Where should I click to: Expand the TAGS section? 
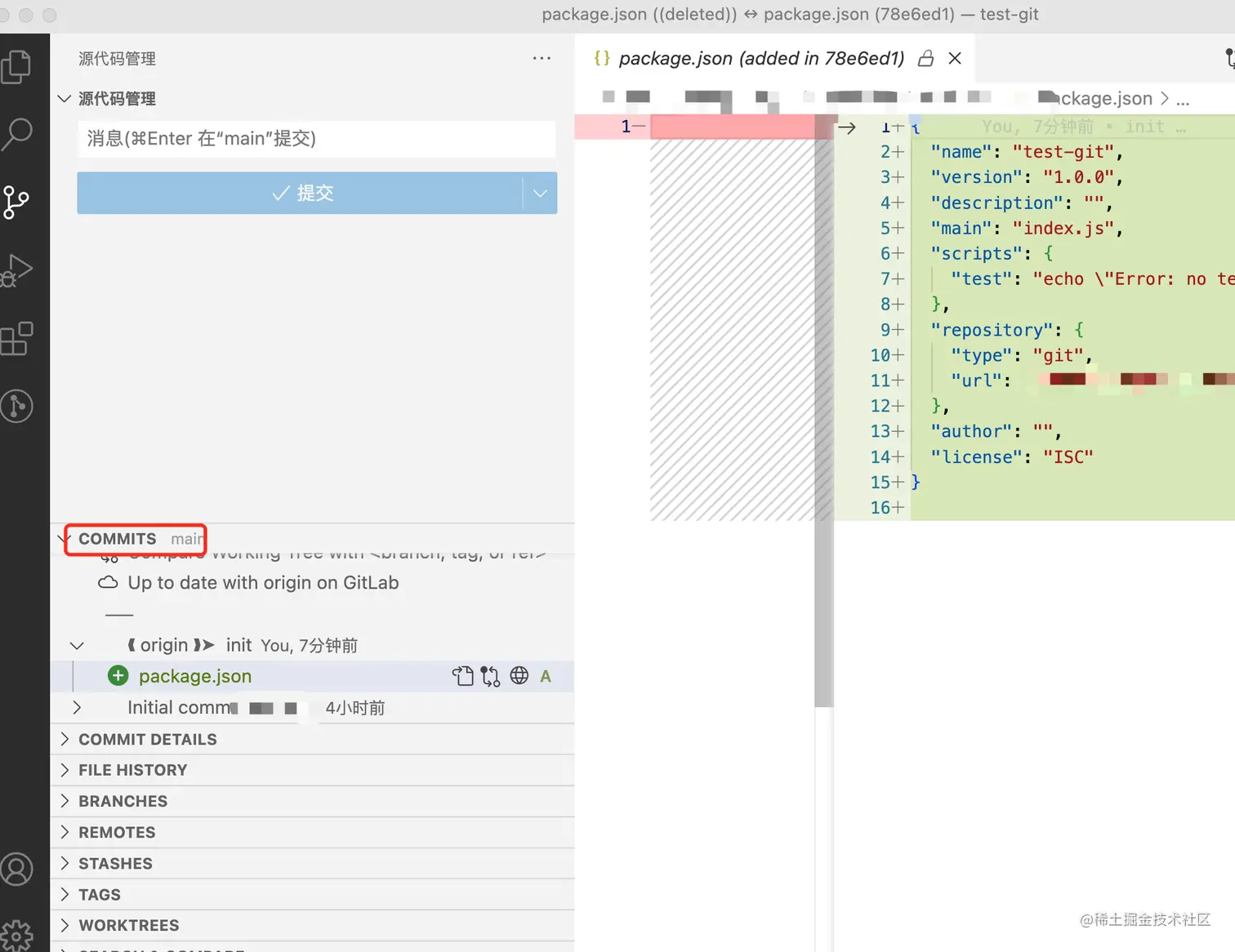312,895
